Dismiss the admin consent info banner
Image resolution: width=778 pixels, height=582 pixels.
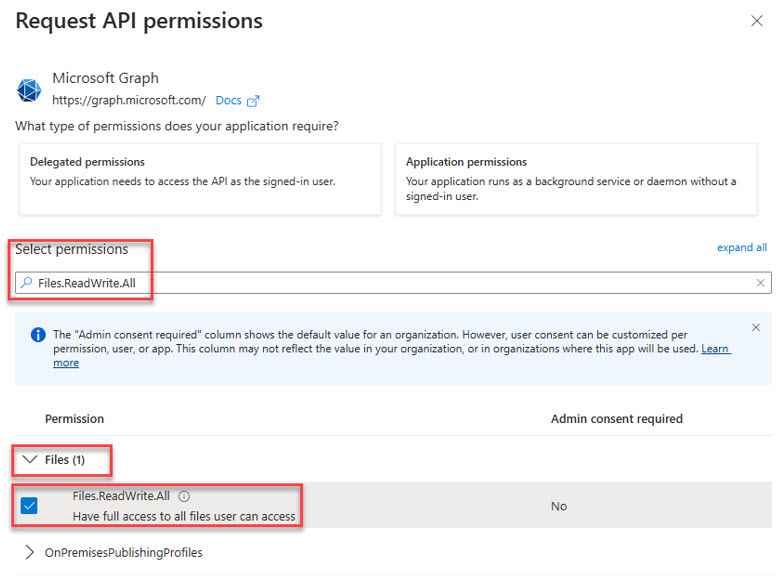[756, 327]
